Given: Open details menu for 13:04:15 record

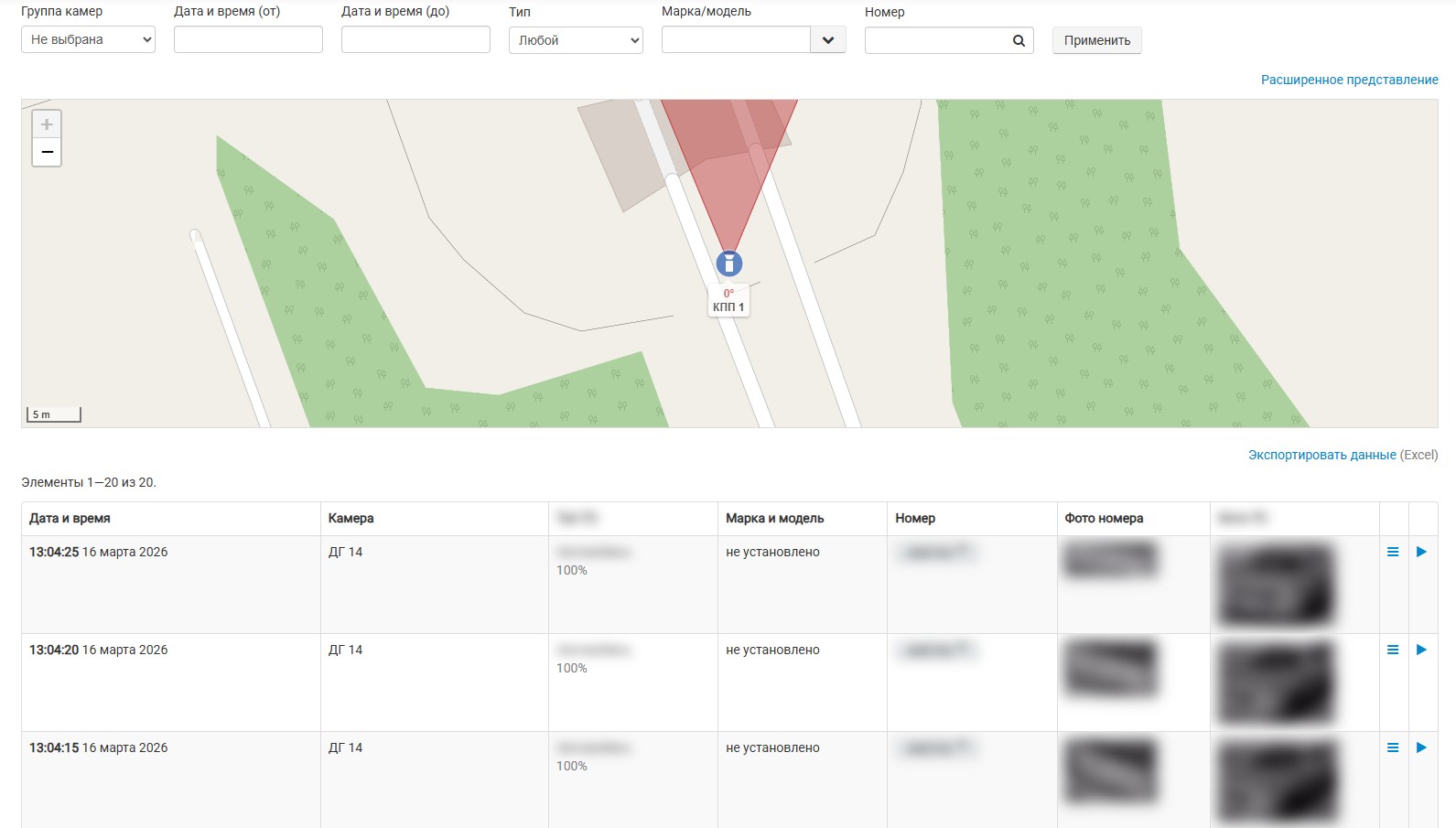Looking at the screenshot, I should pos(1392,747).
